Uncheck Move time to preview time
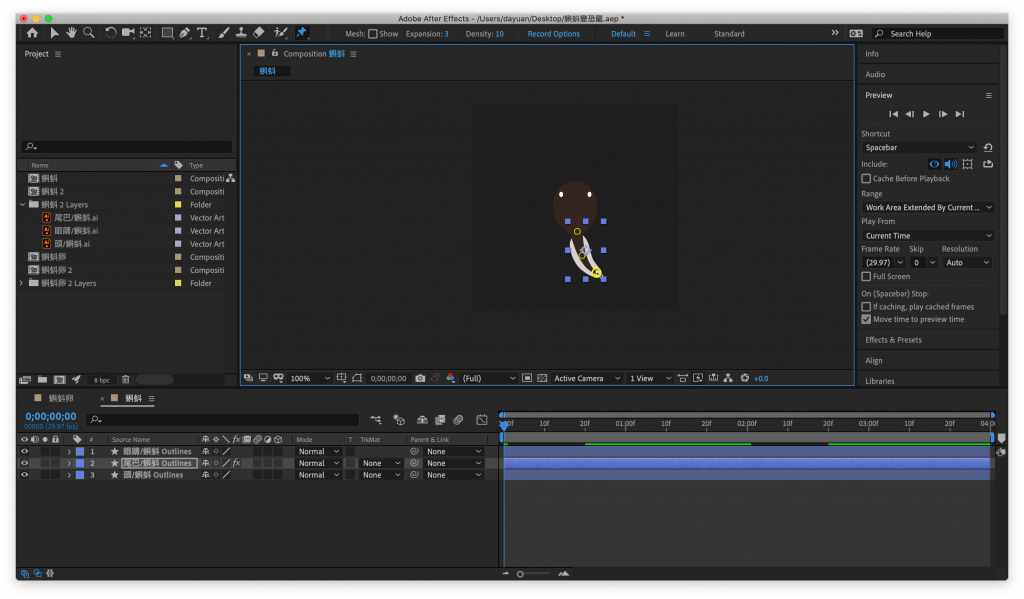The height and width of the screenshot is (599, 1024). (x=866, y=320)
